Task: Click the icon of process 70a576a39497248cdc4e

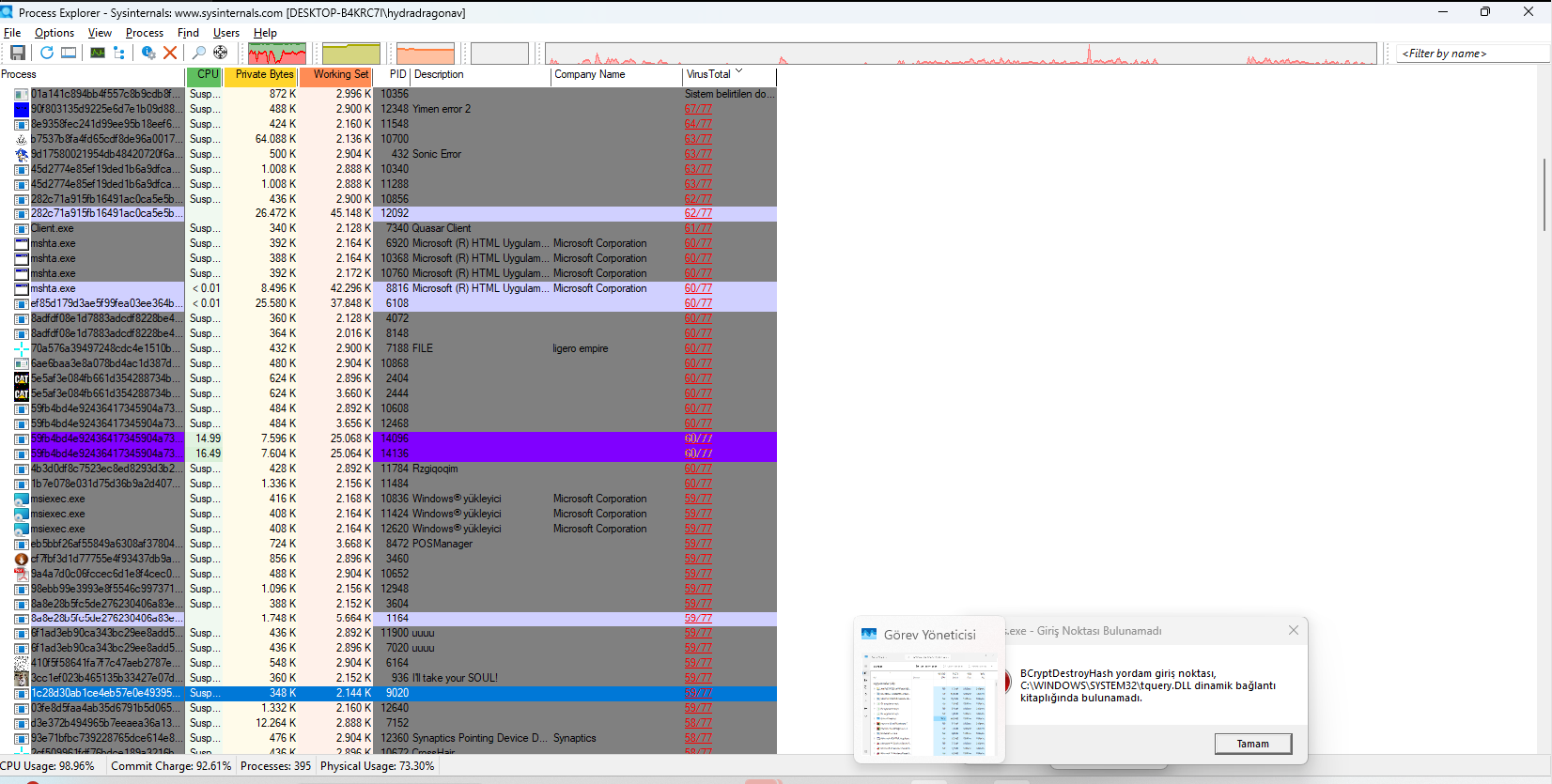Action: tap(22, 348)
